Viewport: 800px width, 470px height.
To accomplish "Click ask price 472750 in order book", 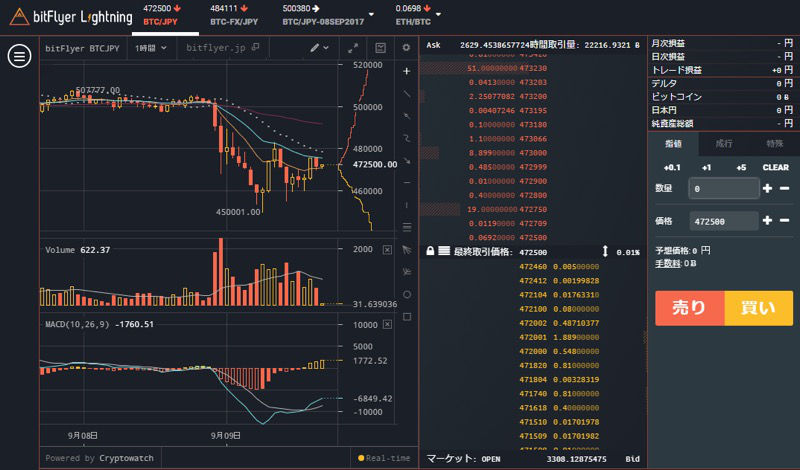I will (x=533, y=209).
